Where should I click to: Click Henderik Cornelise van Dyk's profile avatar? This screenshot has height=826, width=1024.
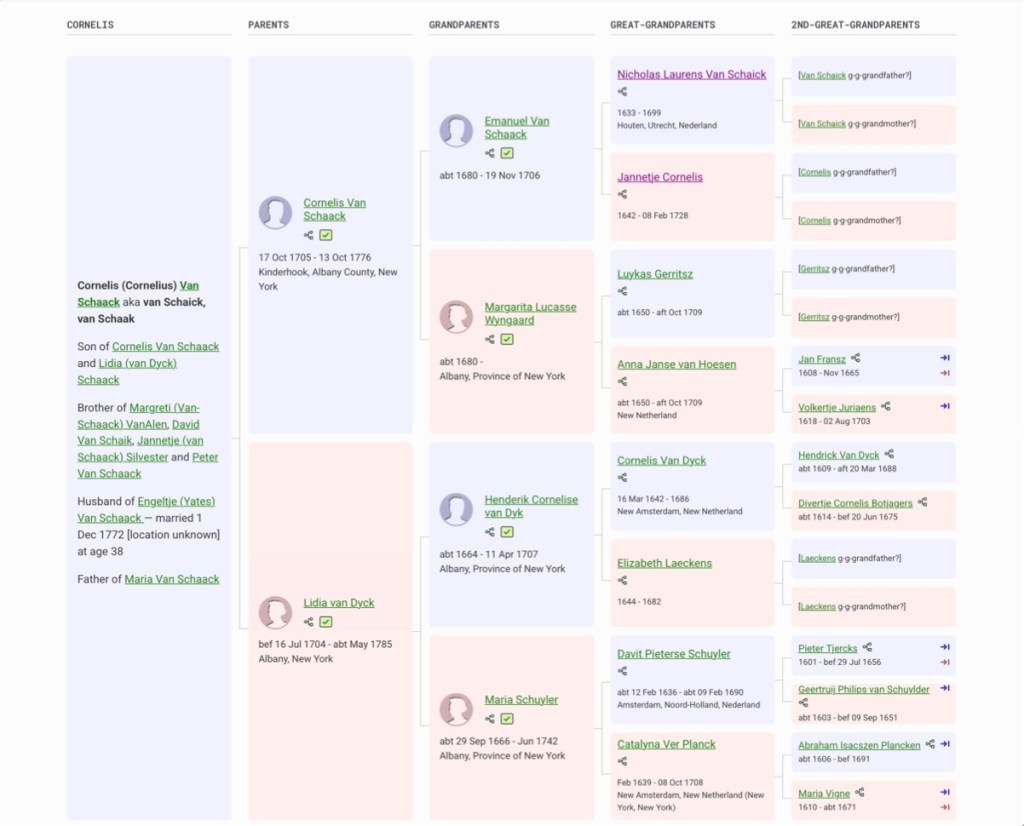click(x=456, y=509)
